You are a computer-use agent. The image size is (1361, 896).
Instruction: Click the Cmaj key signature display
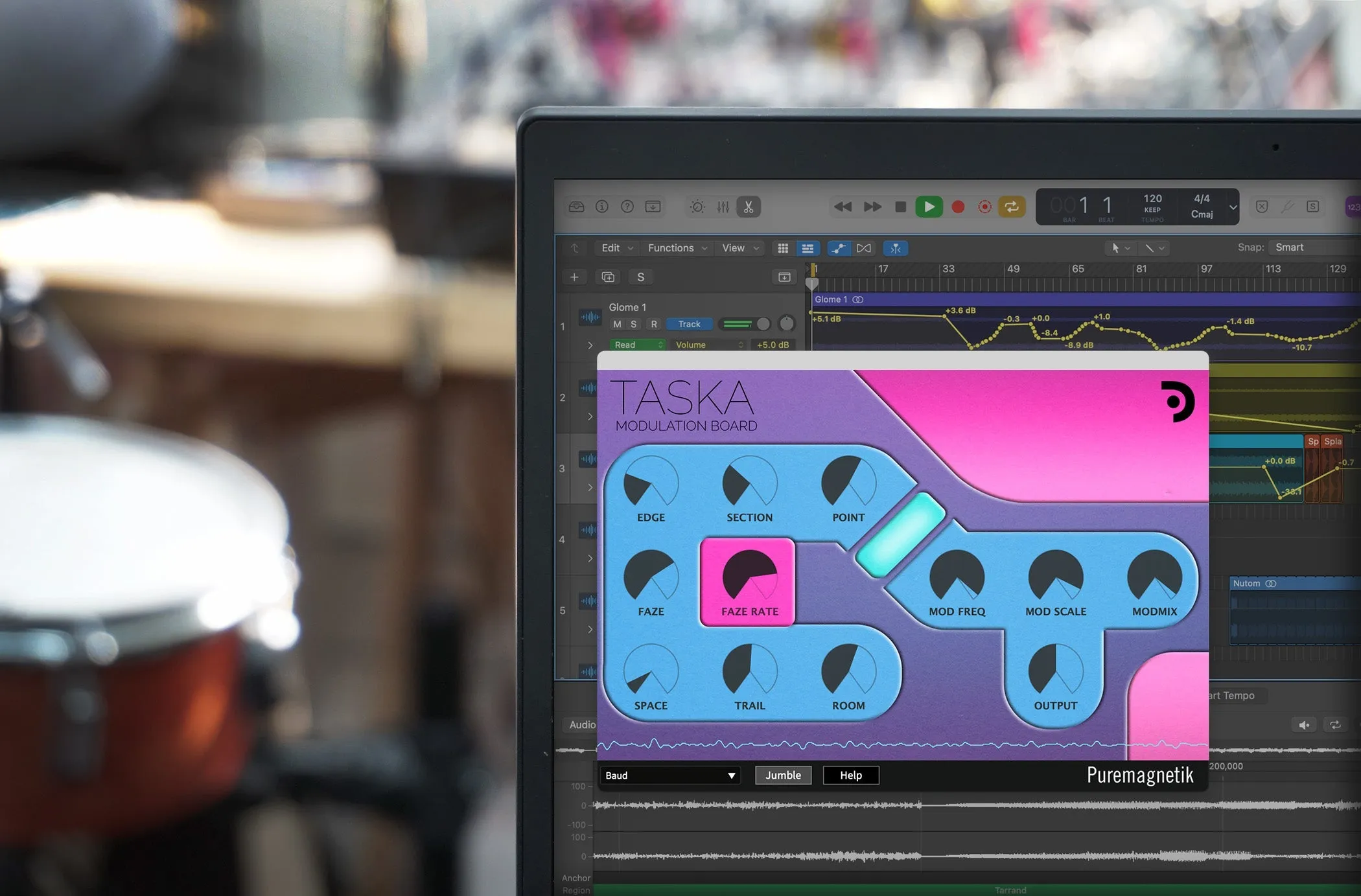(1202, 214)
